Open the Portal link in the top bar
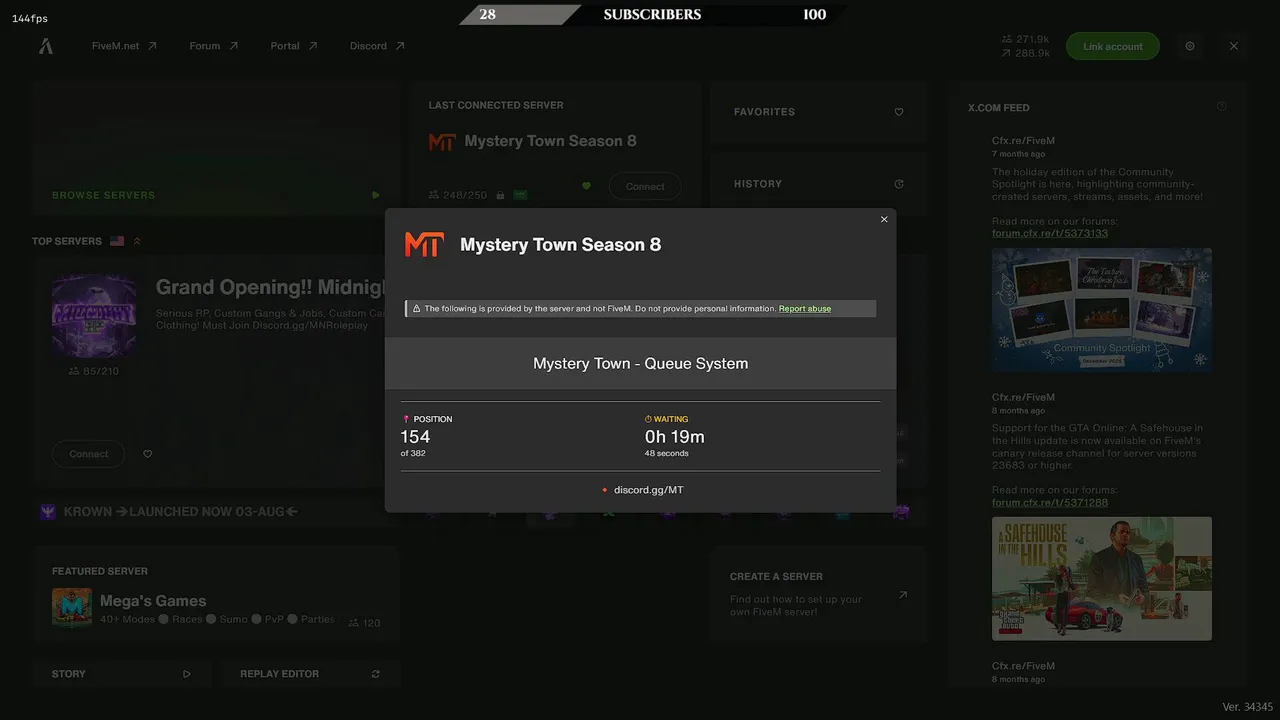 click(x=293, y=46)
